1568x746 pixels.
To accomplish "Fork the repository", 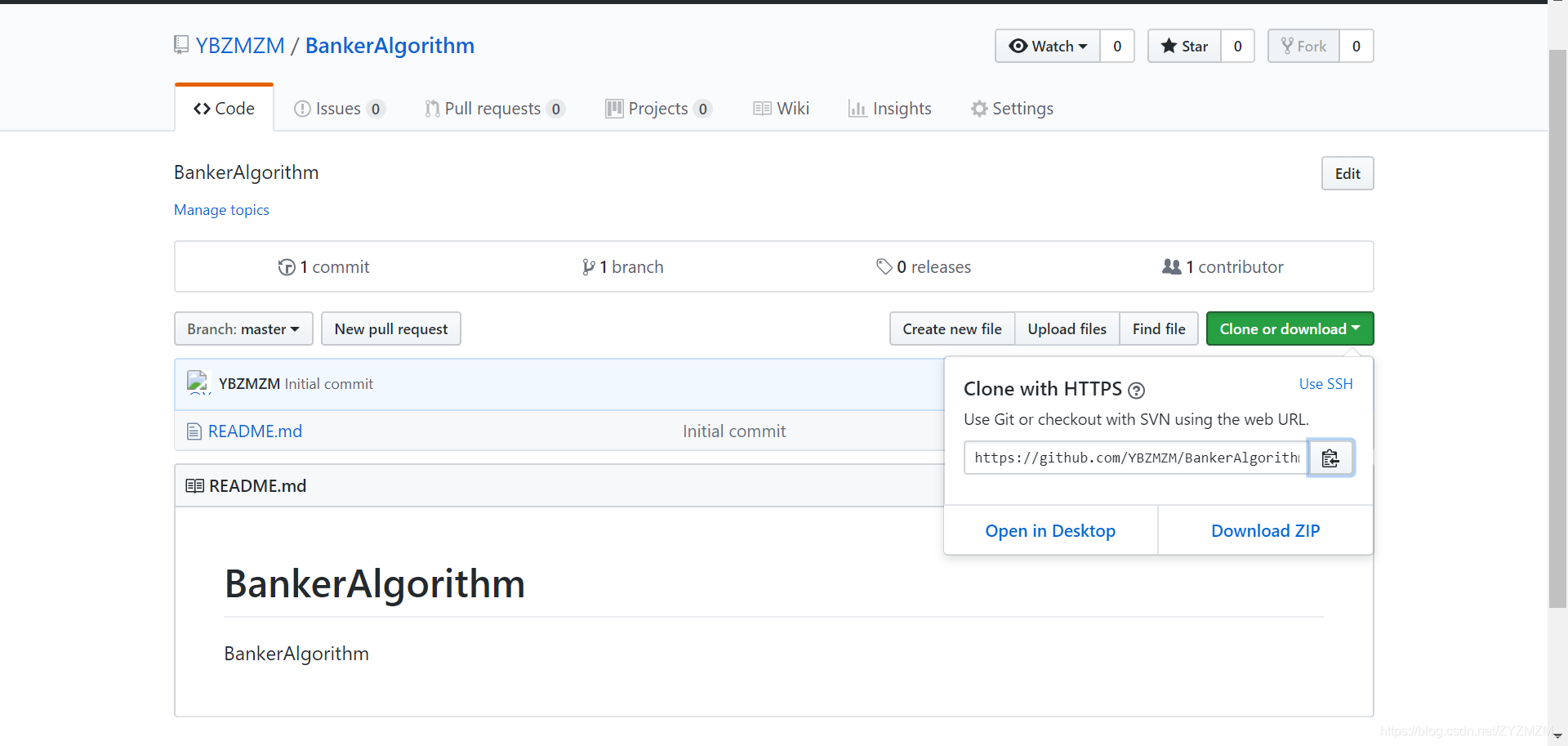I will pyautogui.click(x=1303, y=46).
